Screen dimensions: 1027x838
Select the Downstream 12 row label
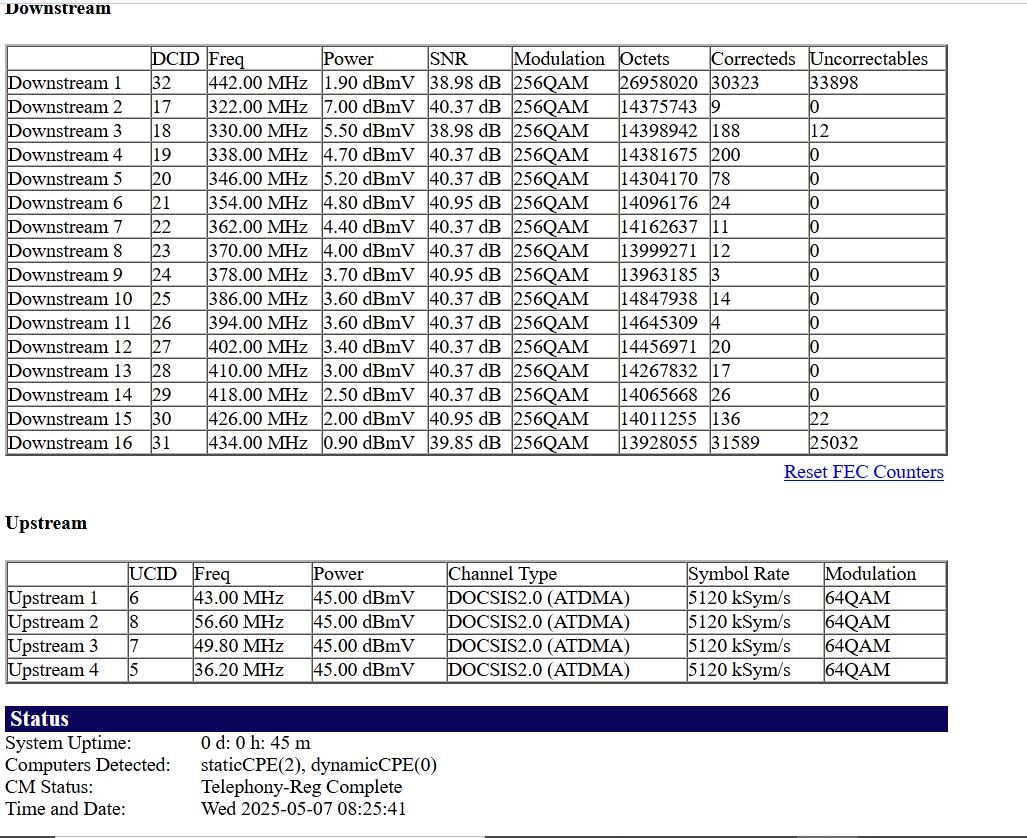(69, 347)
